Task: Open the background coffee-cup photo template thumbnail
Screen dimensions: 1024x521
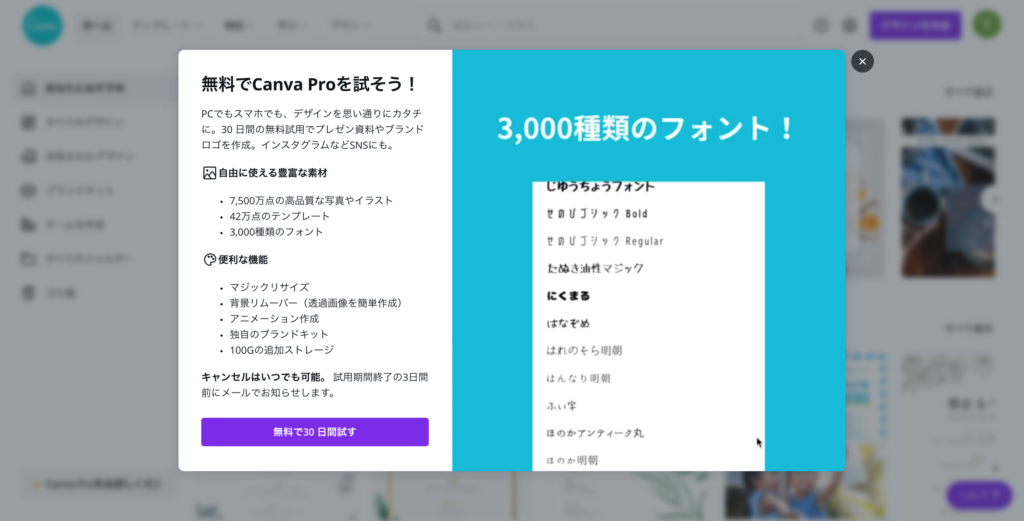Action: pyautogui.click(x=948, y=198)
